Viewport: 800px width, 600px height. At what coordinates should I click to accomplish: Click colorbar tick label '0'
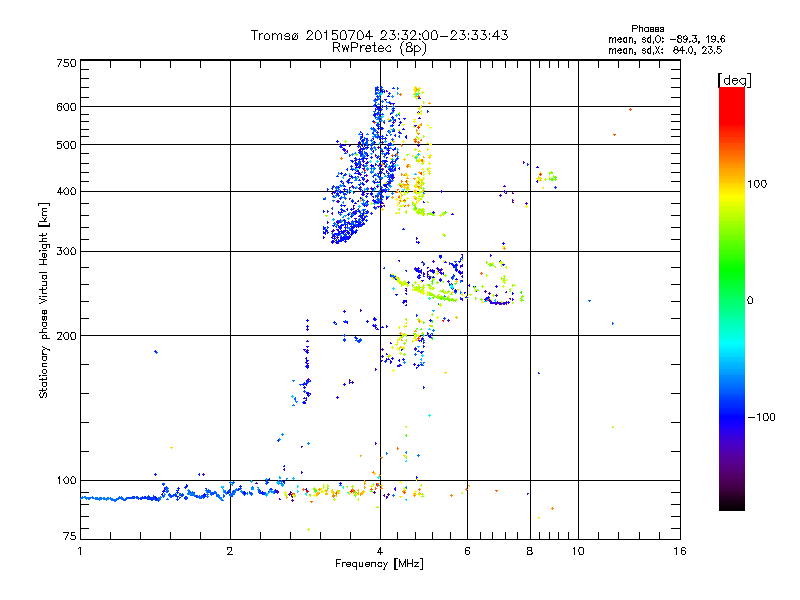[750, 300]
